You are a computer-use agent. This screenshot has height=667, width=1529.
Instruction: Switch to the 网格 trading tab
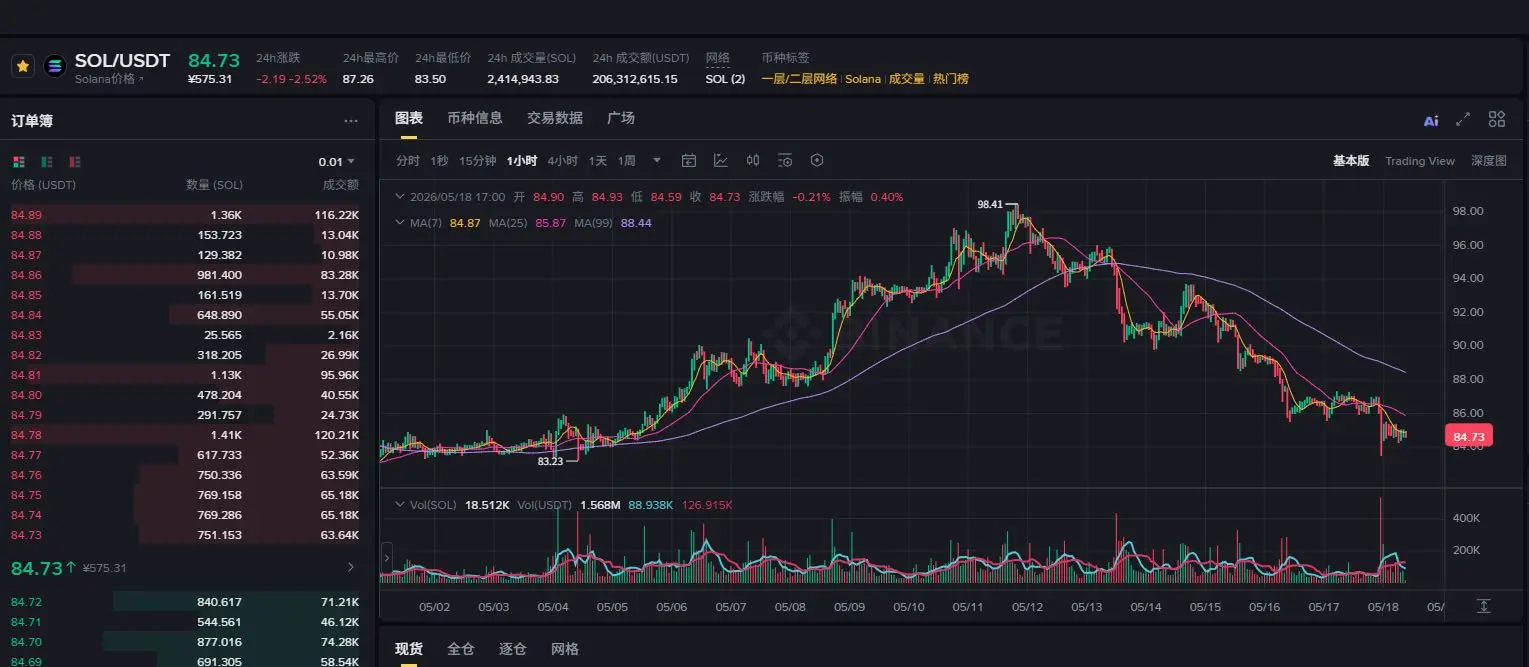565,649
